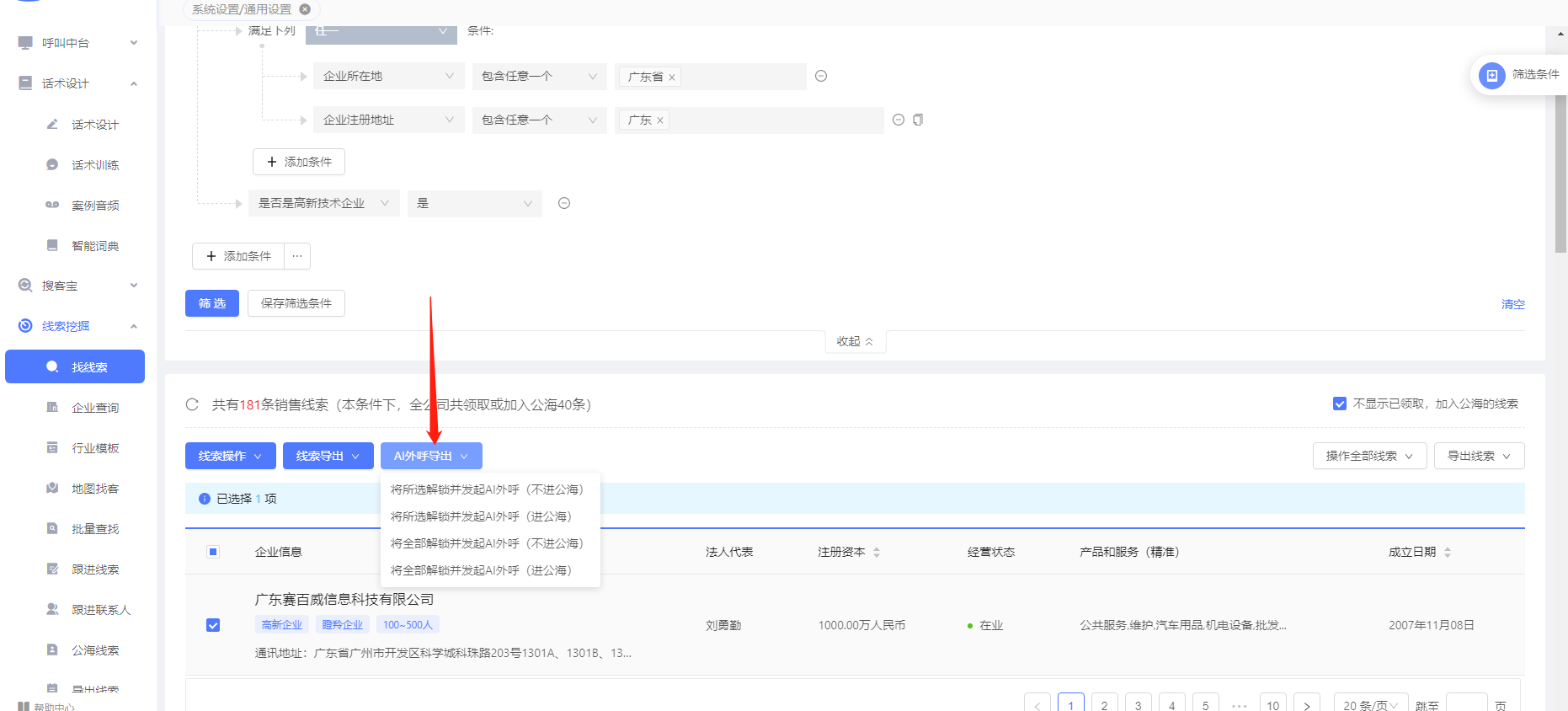This screenshot has width=1568, height=711.
Task: Open the 呼叫中台 sidebar menu
Action: point(78,43)
